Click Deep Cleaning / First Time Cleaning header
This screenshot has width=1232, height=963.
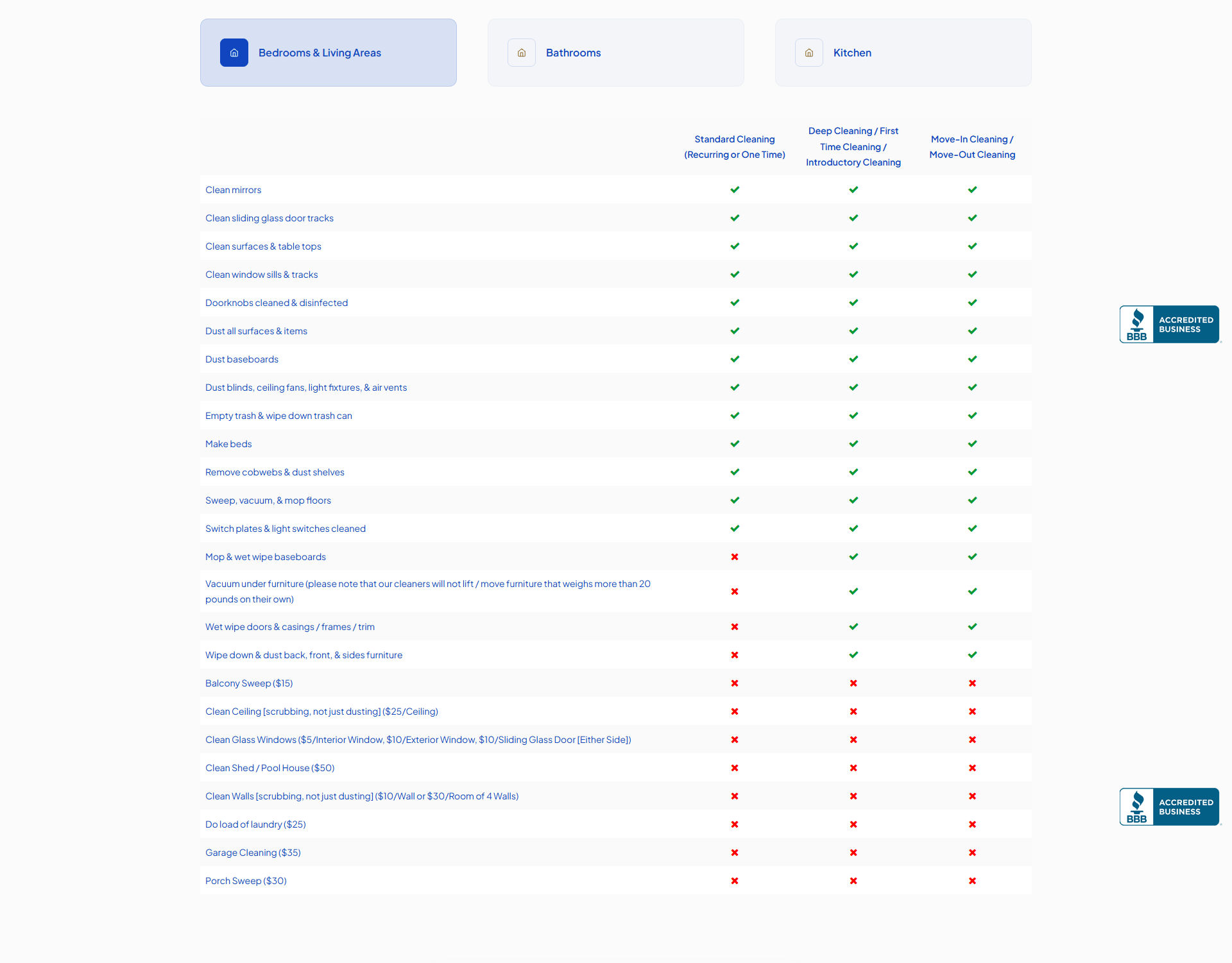tap(853, 147)
